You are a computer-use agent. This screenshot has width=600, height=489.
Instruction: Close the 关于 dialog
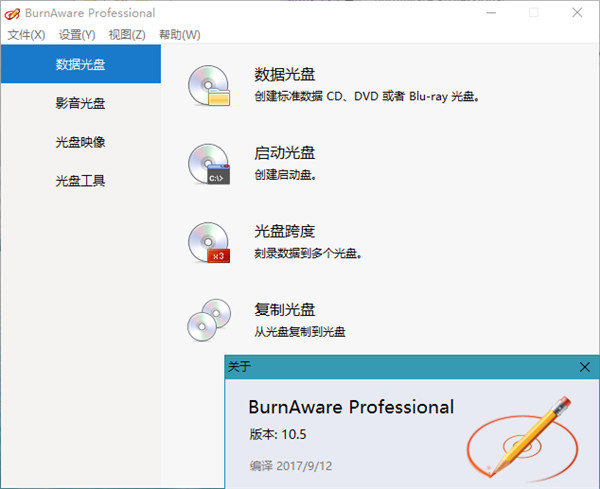tap(584, 367)
